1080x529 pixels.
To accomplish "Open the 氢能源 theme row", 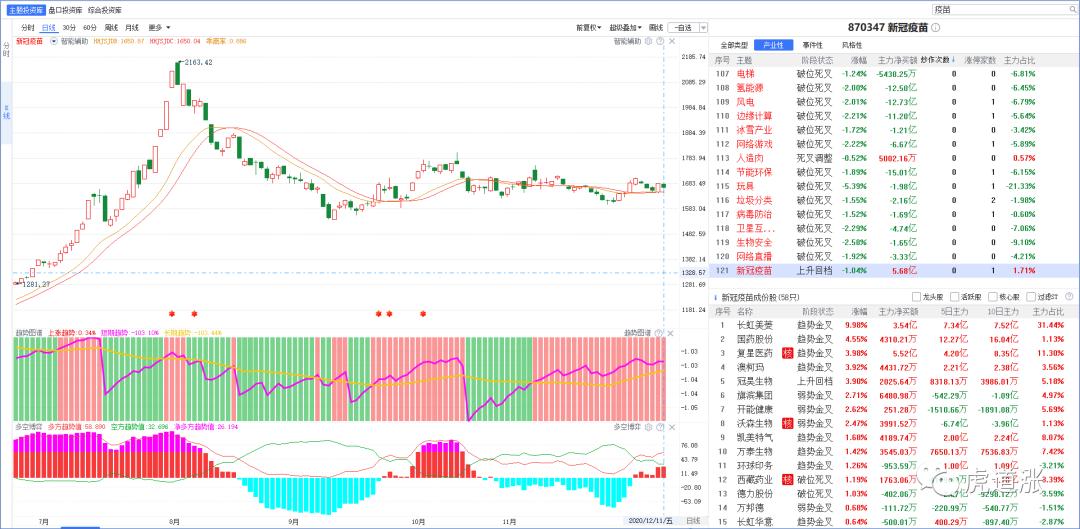I will [x=893, y=87].
